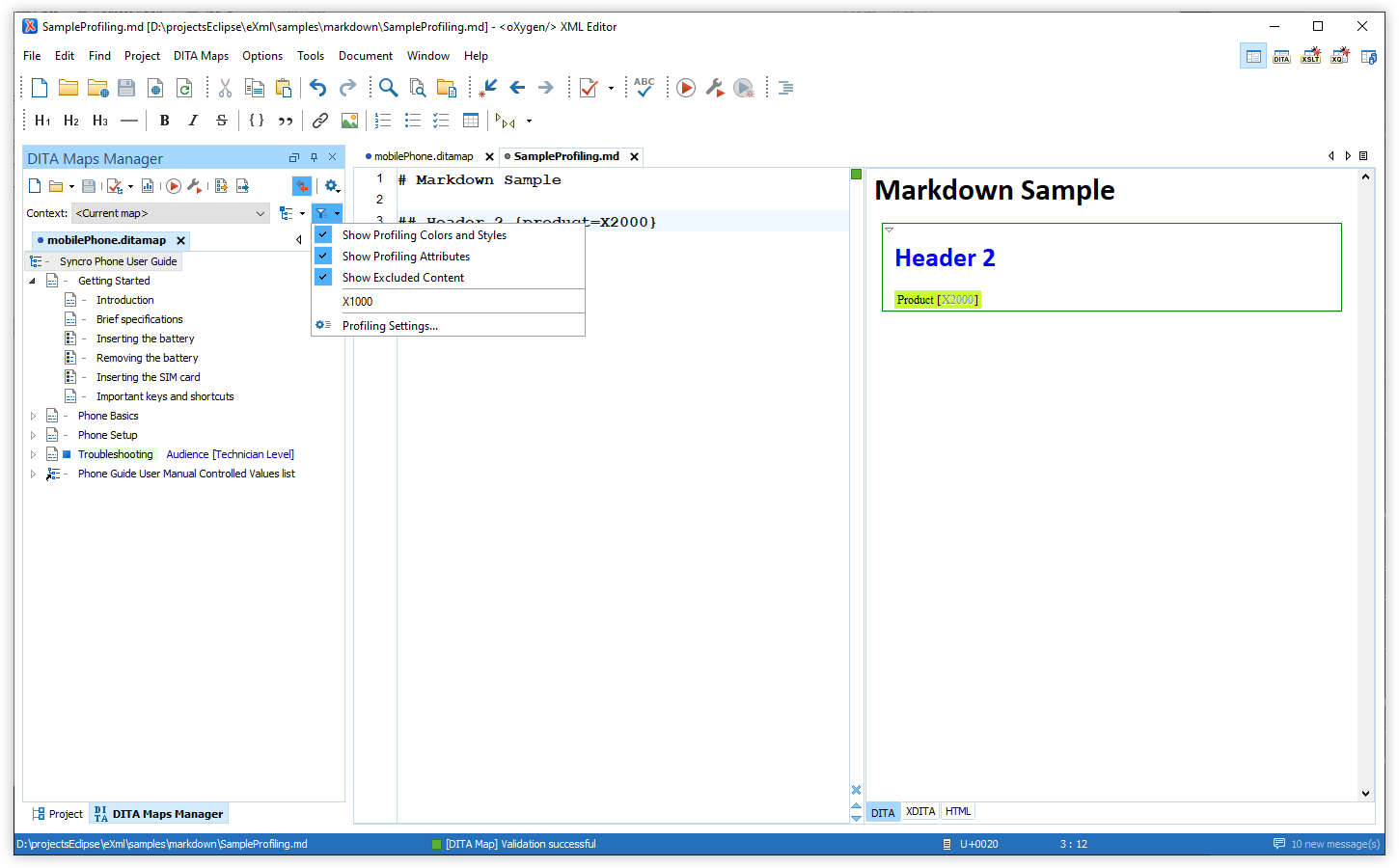Select Inserting the SIM card topic
The image size is (1399, 868).
149,377
